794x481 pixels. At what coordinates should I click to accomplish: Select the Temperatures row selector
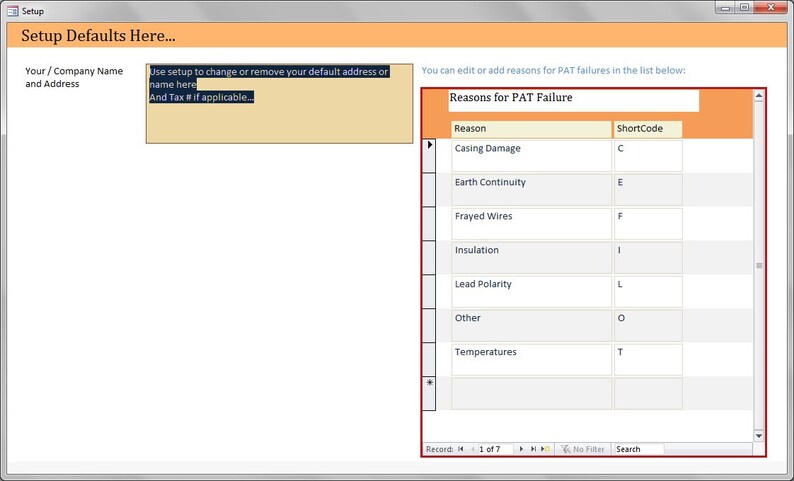point(428,359)
